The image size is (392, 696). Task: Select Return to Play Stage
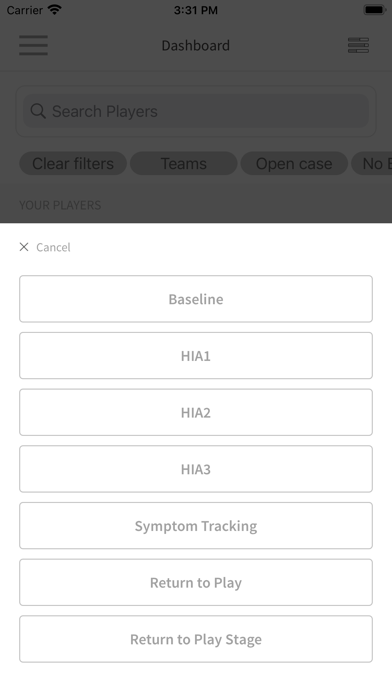click(196, 639)
